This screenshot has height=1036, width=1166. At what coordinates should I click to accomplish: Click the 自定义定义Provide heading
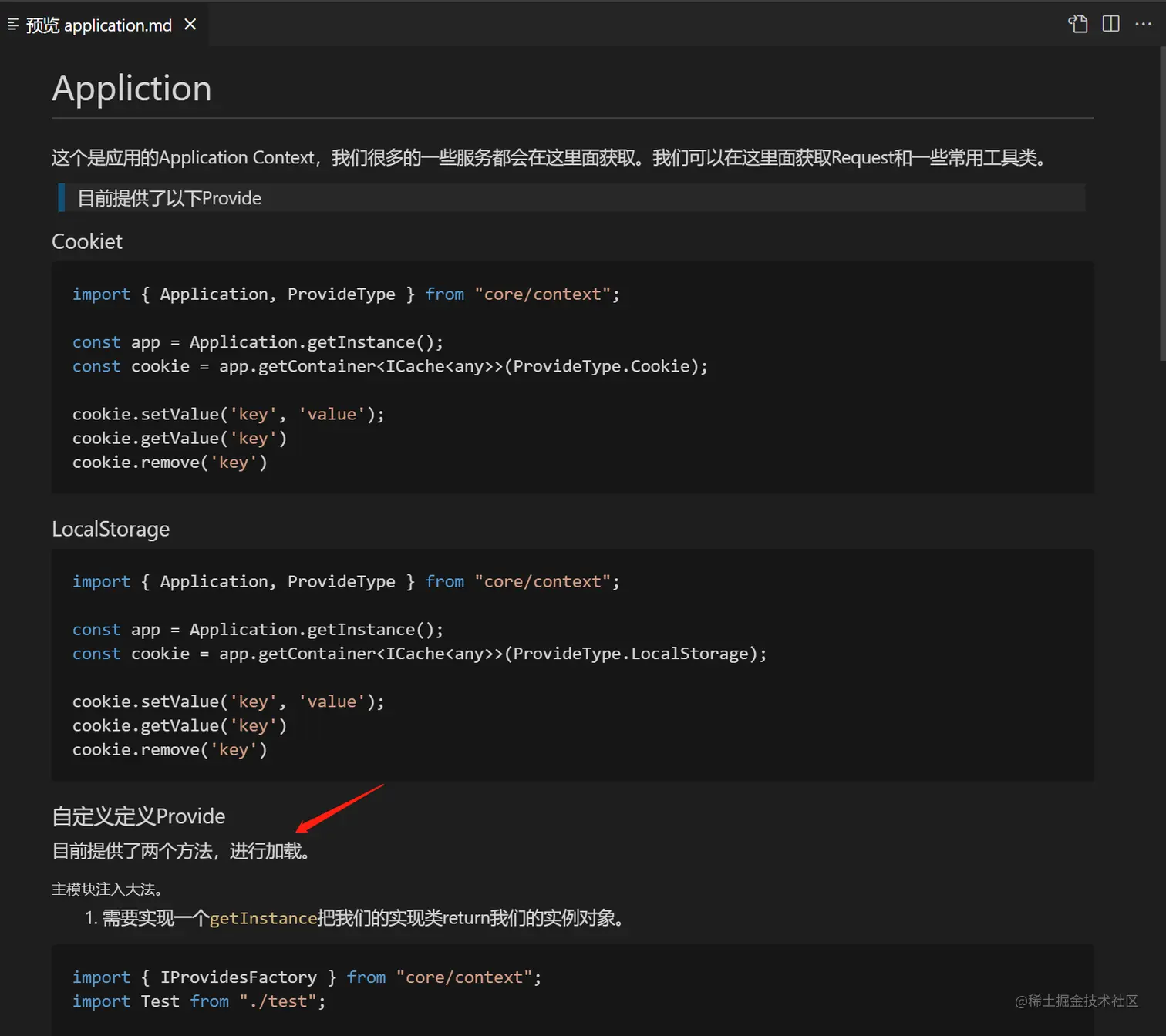pos(139,816)
